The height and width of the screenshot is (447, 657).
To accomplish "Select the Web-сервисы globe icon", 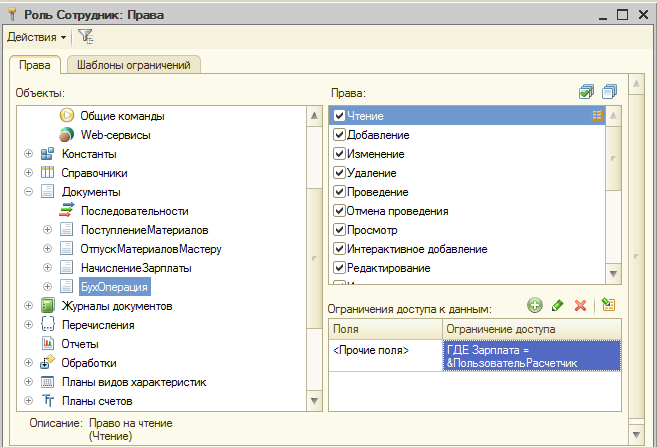I will tap(66, 135).
